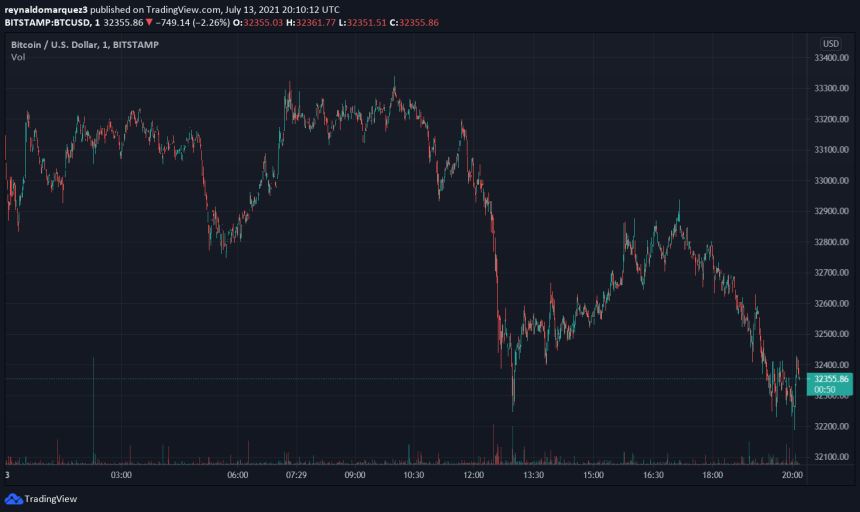
Task: Click the 32100.00 price axis label
Action: click(831, 457)
